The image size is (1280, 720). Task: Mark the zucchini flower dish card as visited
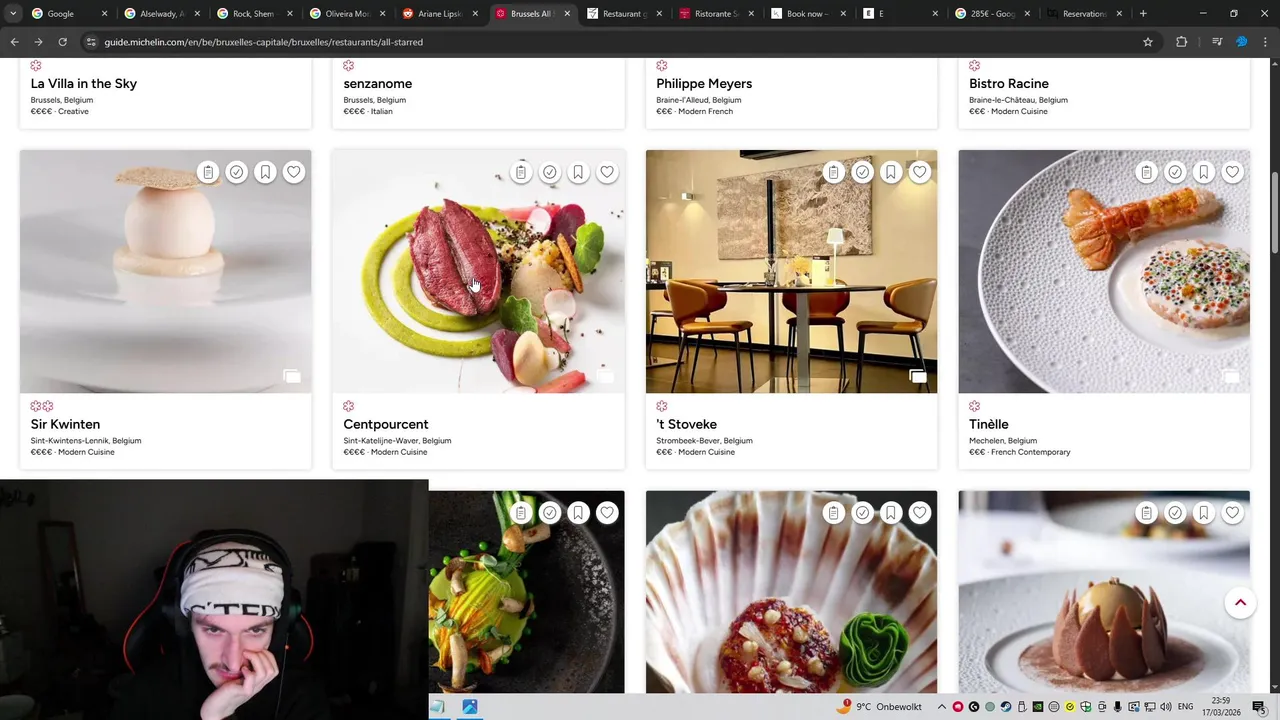[549, 513]
